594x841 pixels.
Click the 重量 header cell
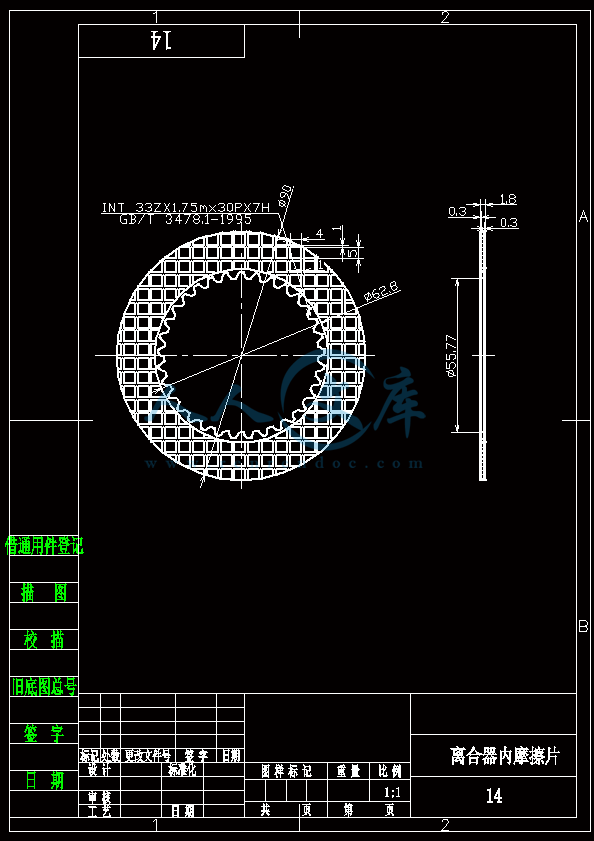pyautogui.click(x=349, y=771)
